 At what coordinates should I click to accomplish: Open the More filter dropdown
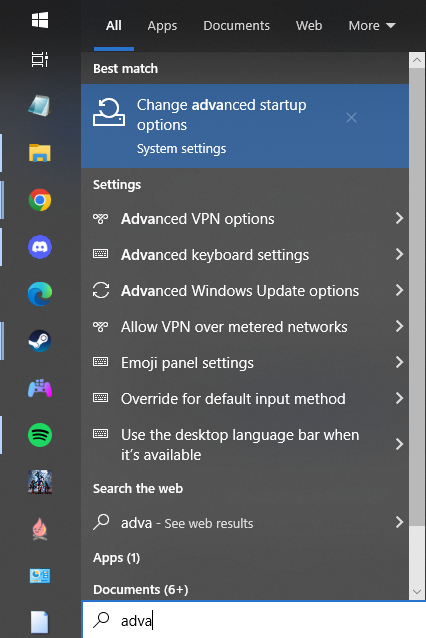372,26
